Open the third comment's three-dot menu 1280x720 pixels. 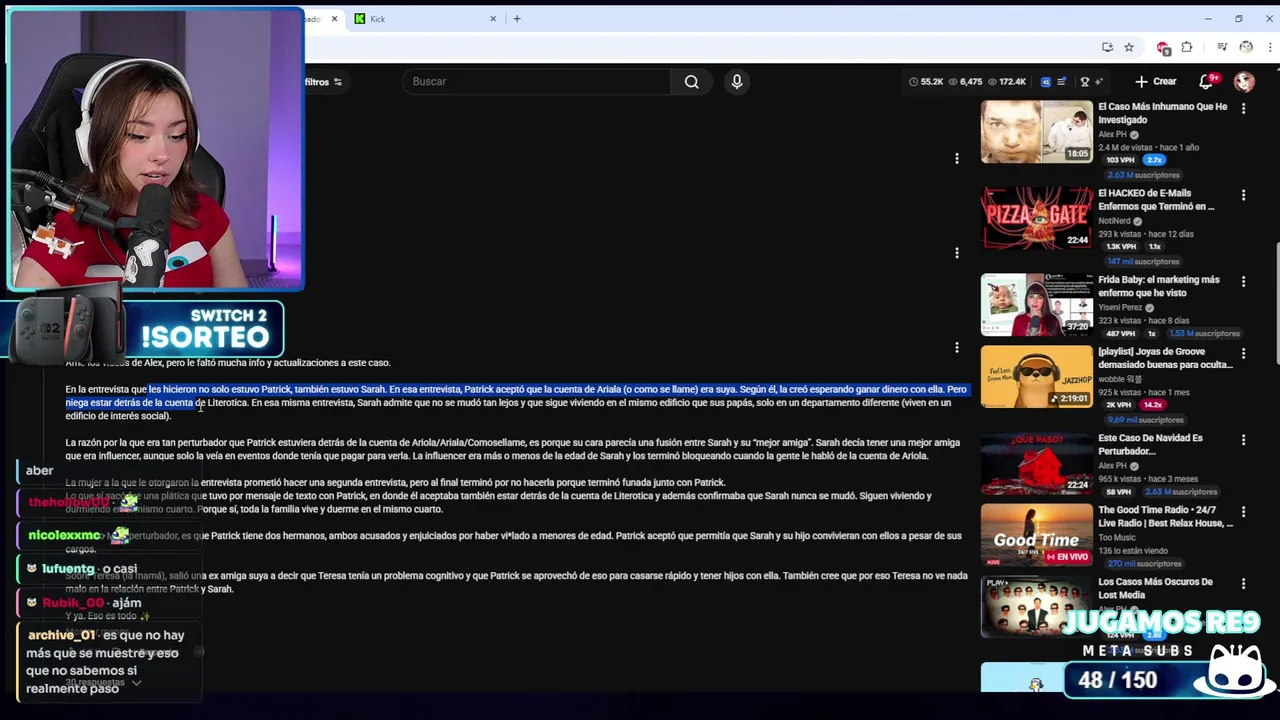click(957, 347)
